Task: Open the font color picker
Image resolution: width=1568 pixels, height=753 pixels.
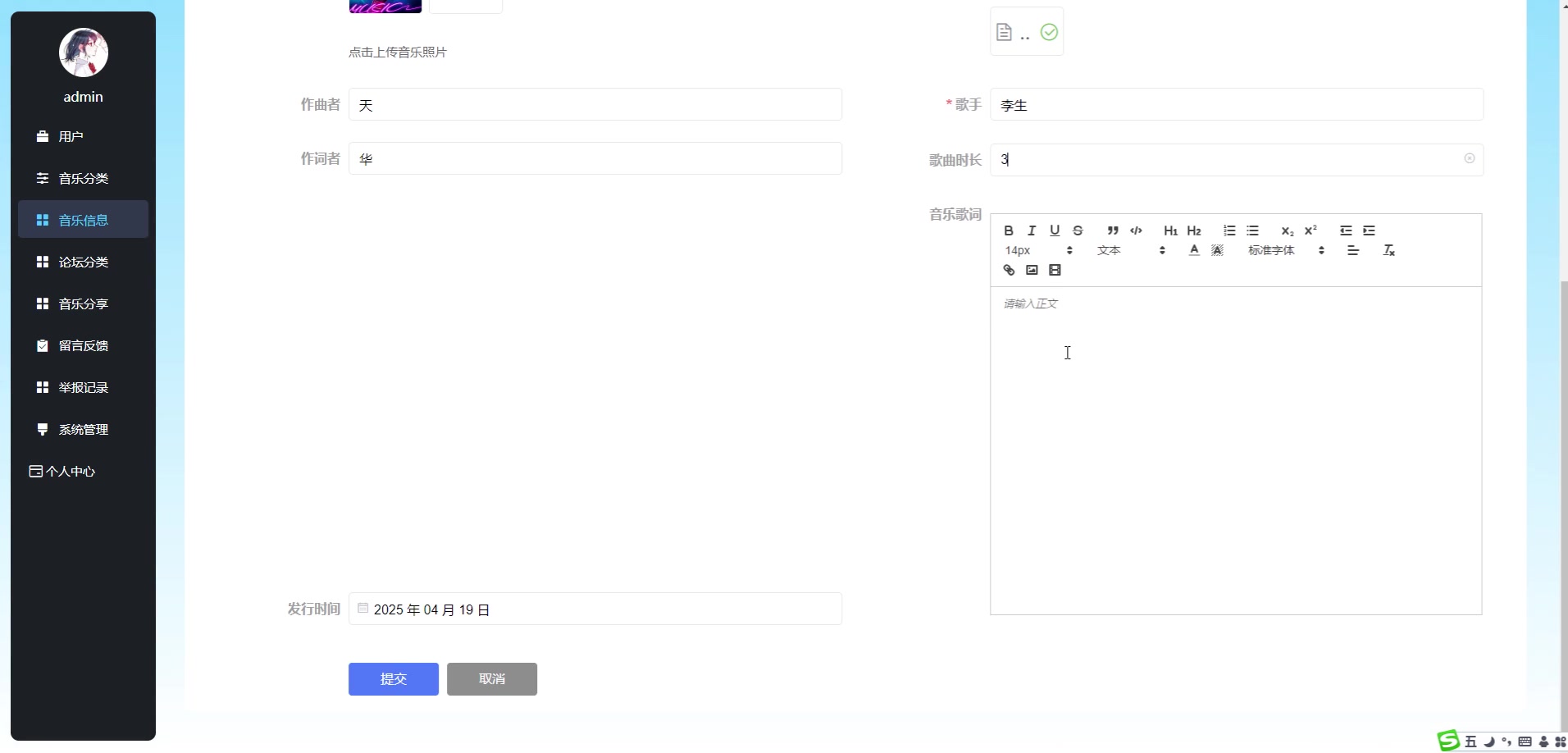Action: click(x=1194, y=250)
